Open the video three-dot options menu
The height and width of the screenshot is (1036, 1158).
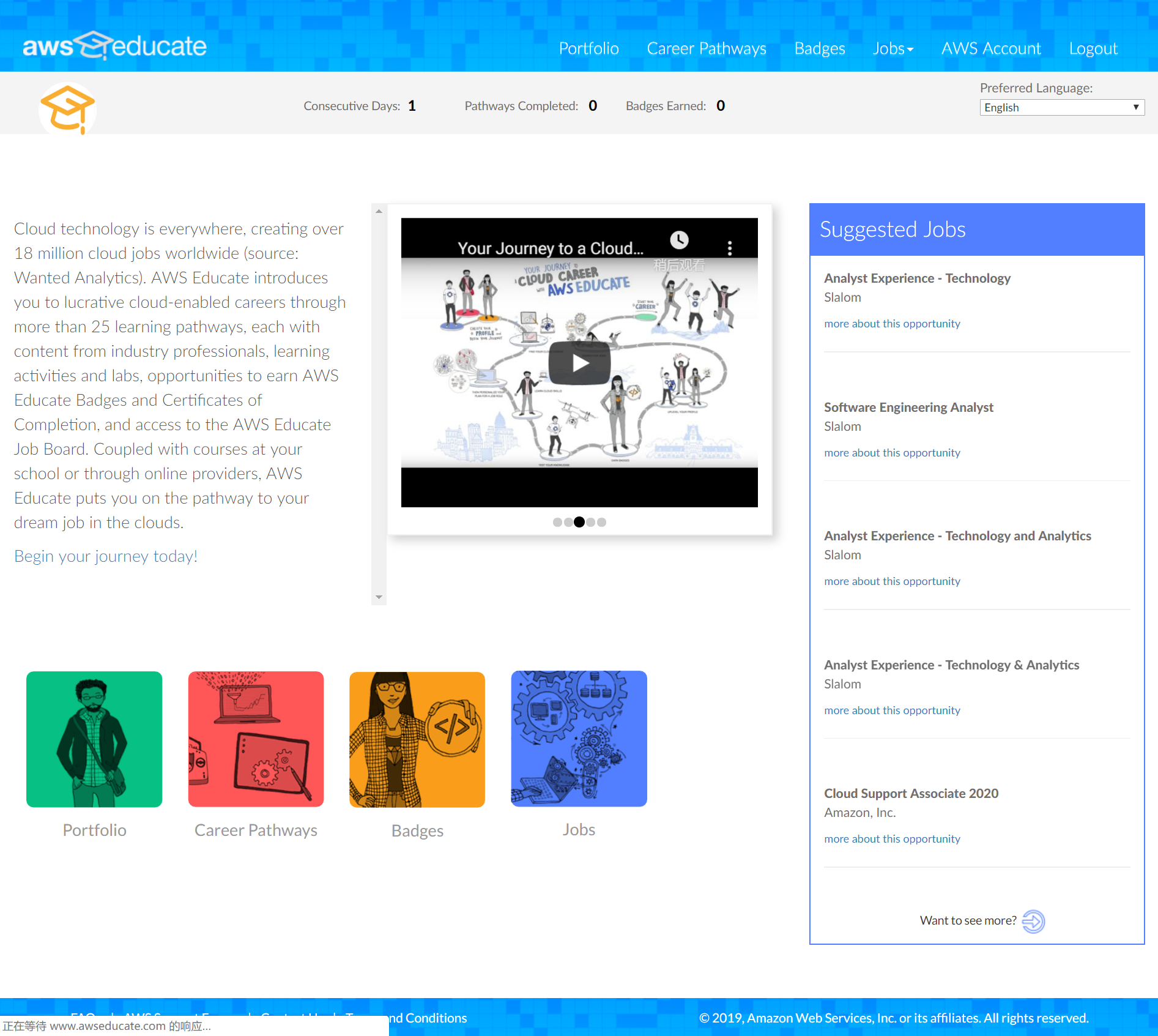pyautogui.click(x=729, y=248)
